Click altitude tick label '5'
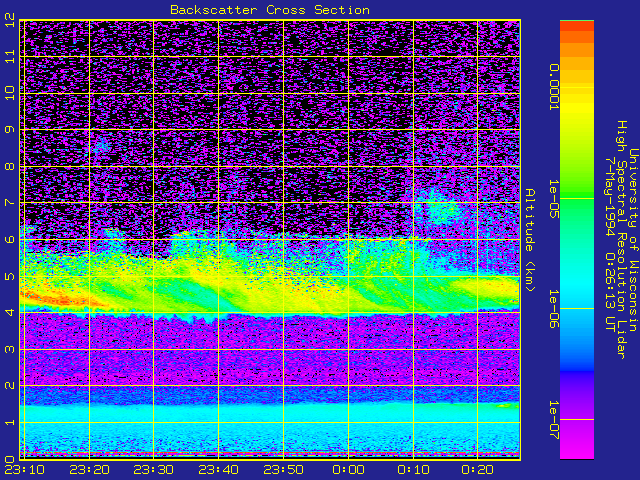This screenshot has width=640, height=480. [x=11, y=276]
